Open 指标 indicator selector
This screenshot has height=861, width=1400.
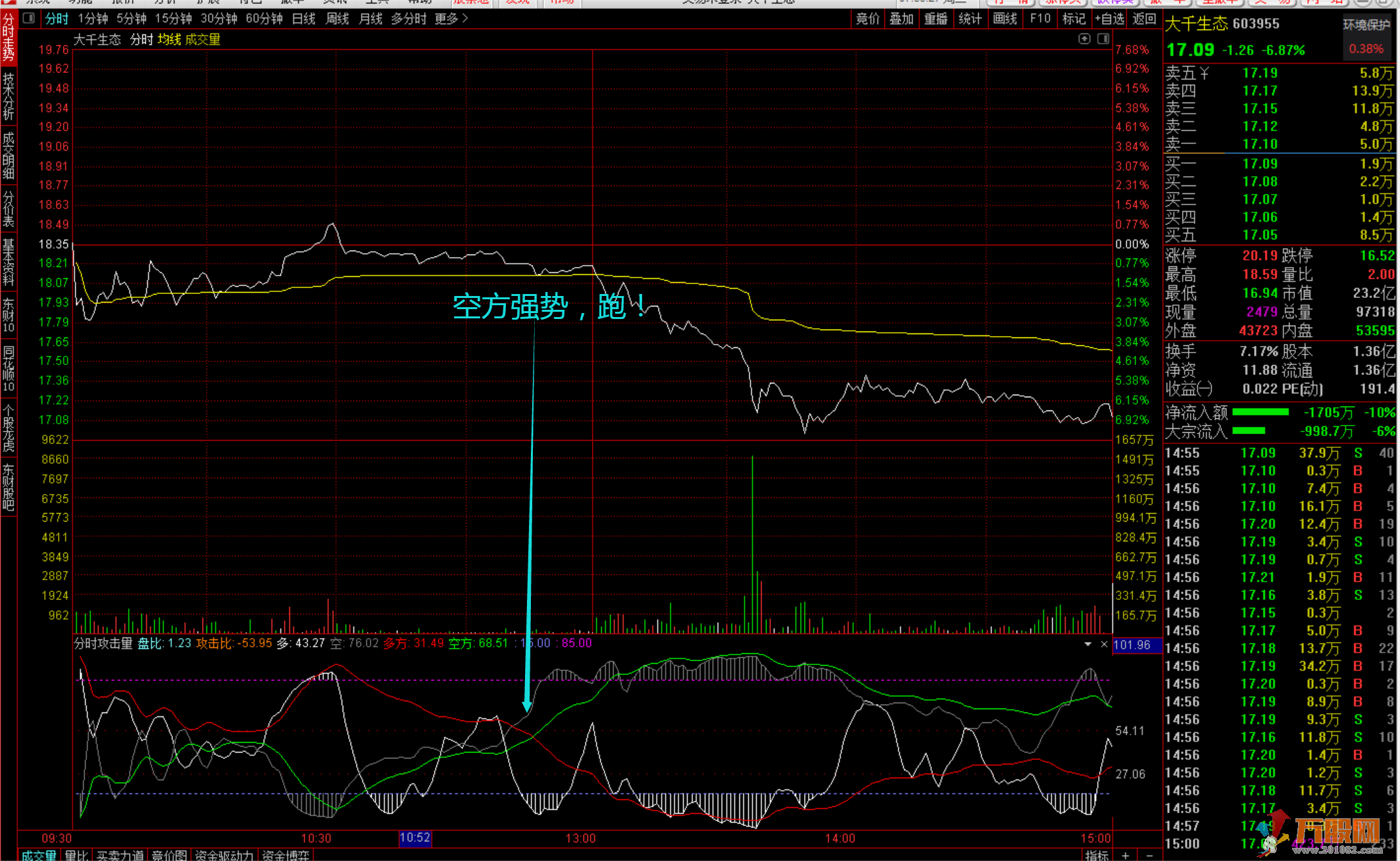1096,855
